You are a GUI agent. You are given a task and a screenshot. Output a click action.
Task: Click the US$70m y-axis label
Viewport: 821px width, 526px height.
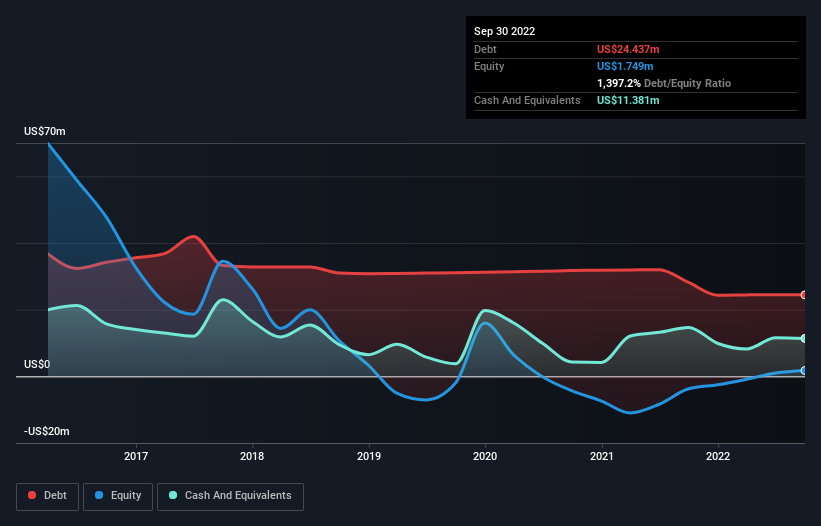[x=45, y=131]
